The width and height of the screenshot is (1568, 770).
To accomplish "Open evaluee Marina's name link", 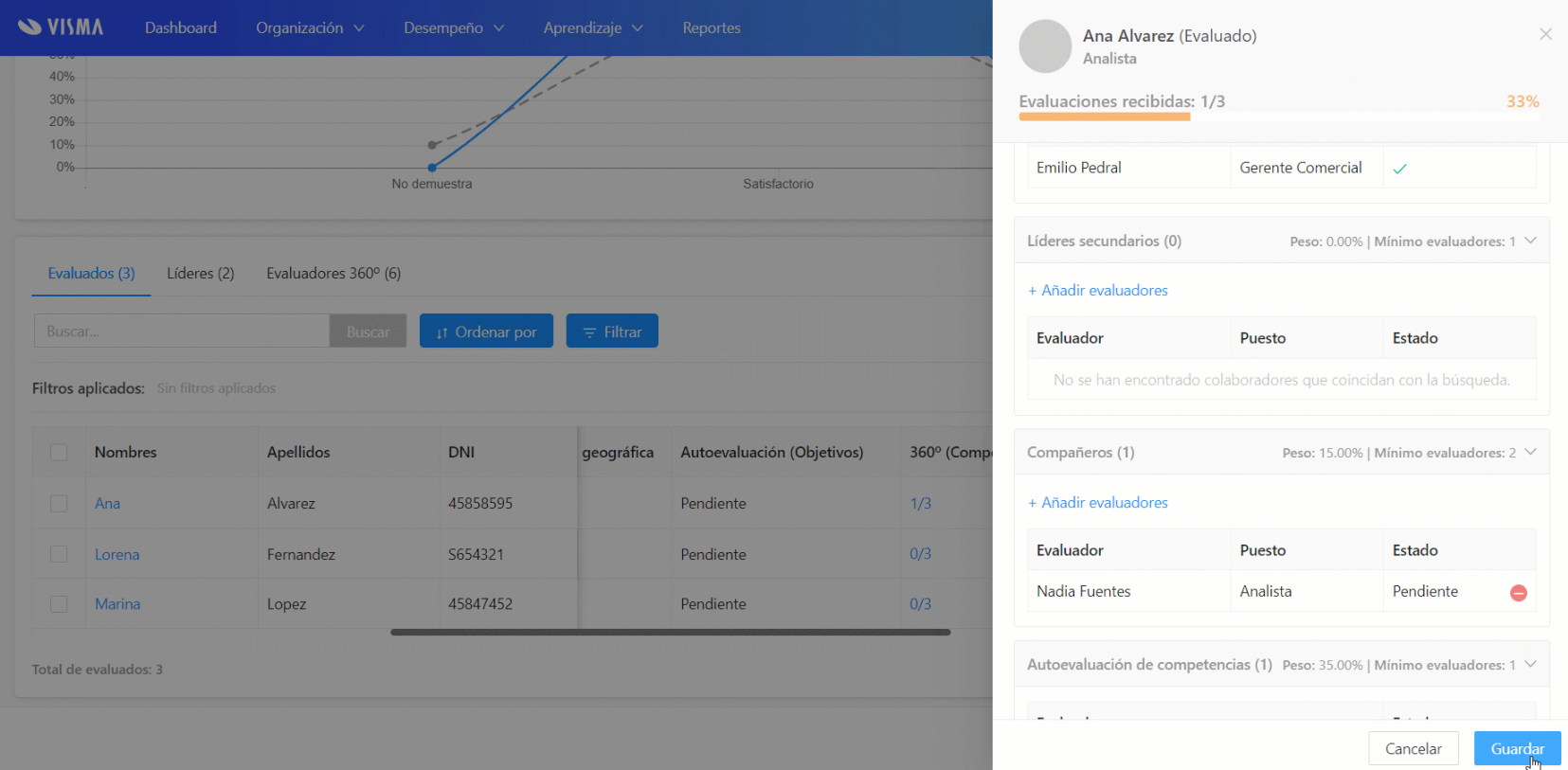I will [117, 604].
